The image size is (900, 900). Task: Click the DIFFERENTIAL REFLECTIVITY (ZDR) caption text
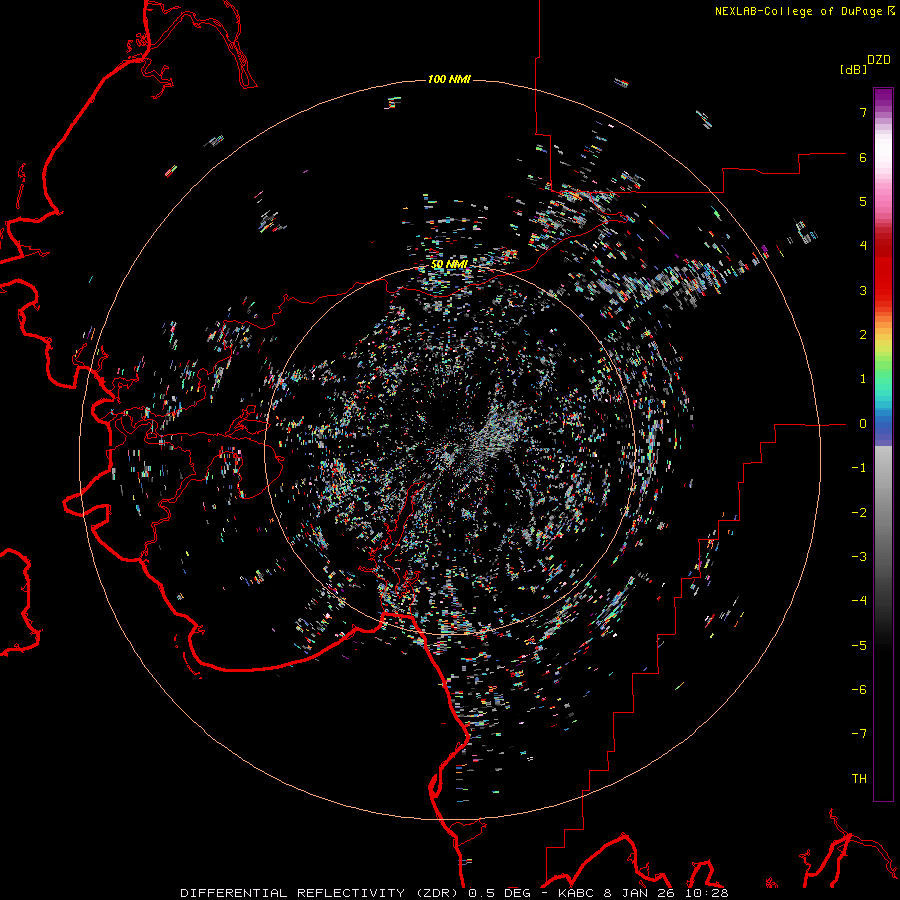(x=321, y=893)
